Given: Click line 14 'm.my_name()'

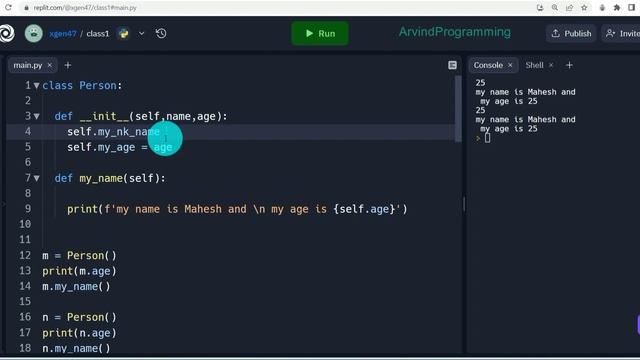Looking at the screenshot, I should point(76,287).
